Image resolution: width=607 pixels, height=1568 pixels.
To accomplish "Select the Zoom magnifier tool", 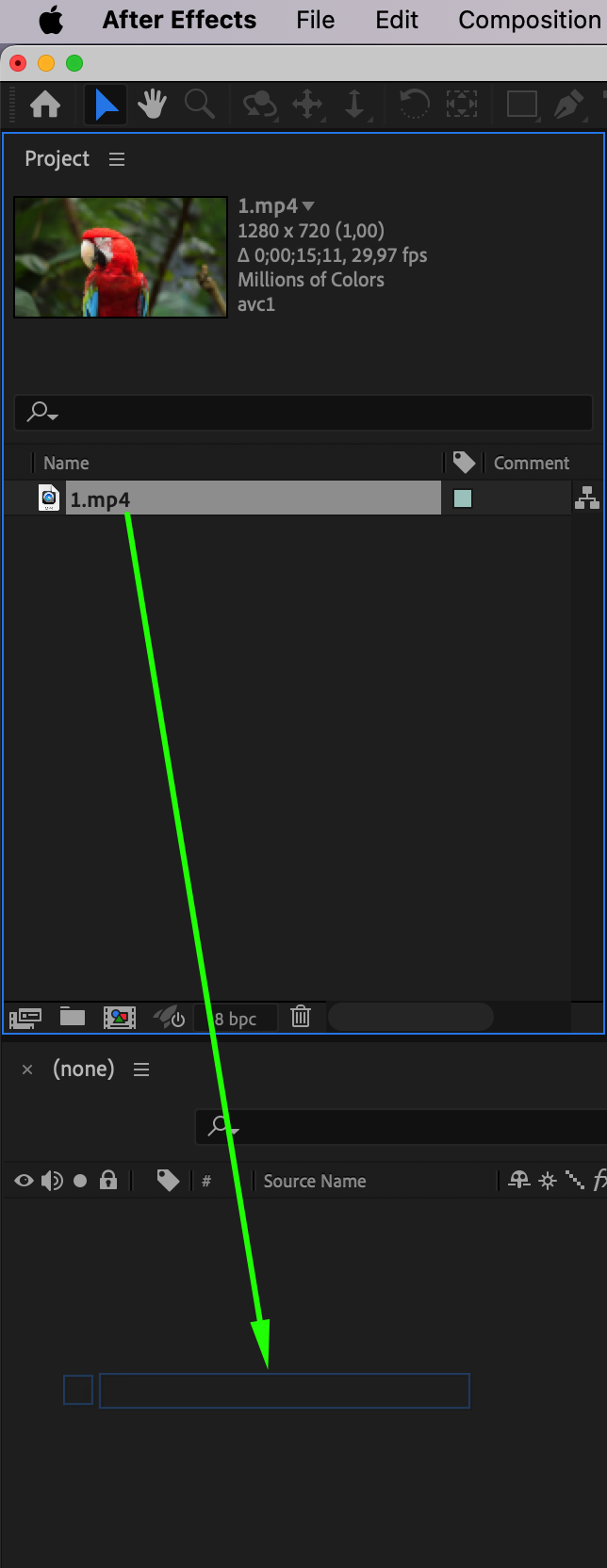I will tap(199, 104).
